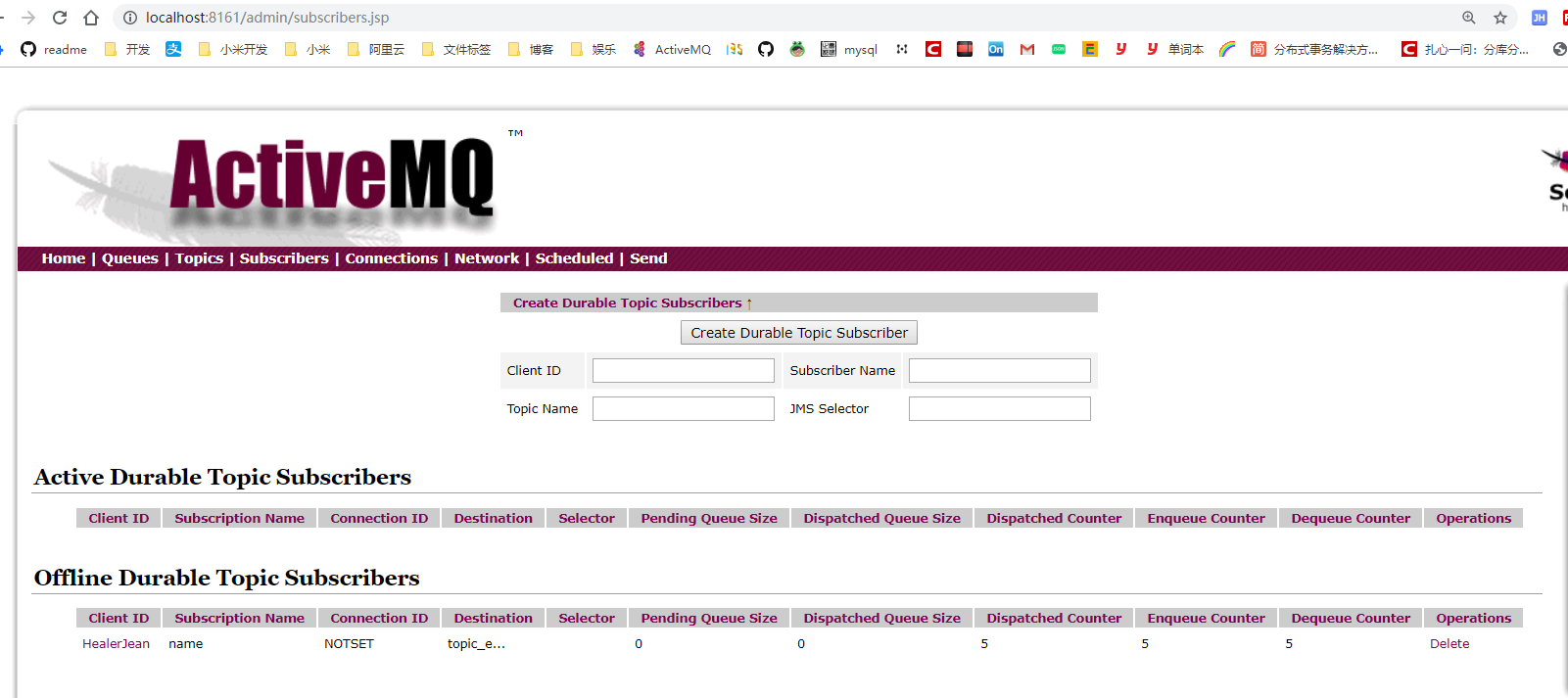Open the Subscribers menu item

click(284, 258)
